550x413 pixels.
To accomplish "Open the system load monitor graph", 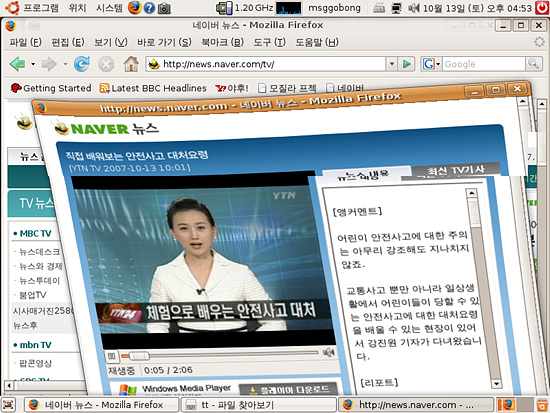I will tap(289, 8).
